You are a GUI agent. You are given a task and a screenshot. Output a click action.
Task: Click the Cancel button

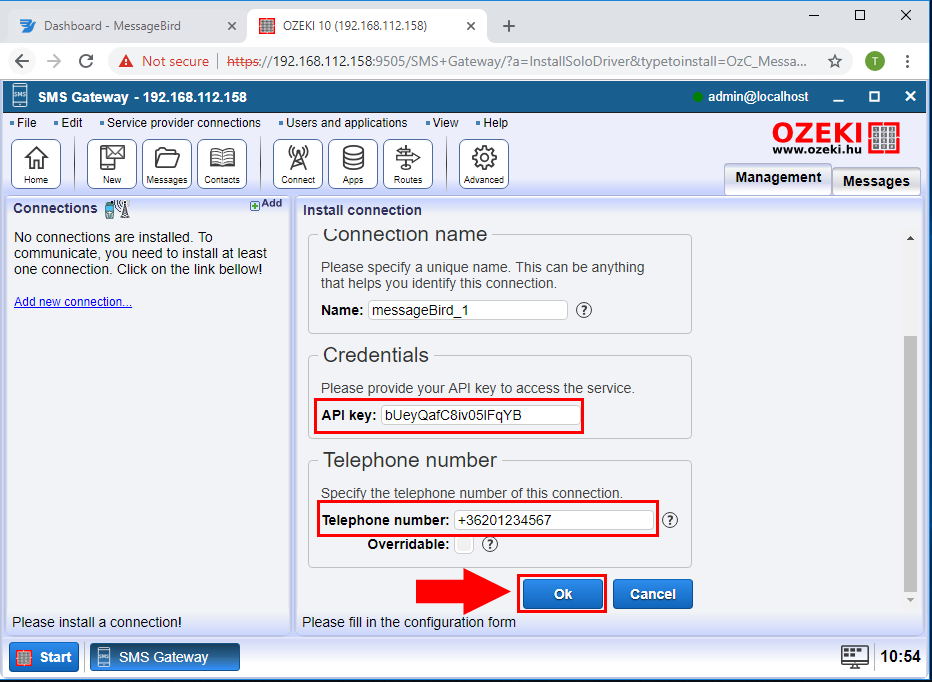click(652, 594)
